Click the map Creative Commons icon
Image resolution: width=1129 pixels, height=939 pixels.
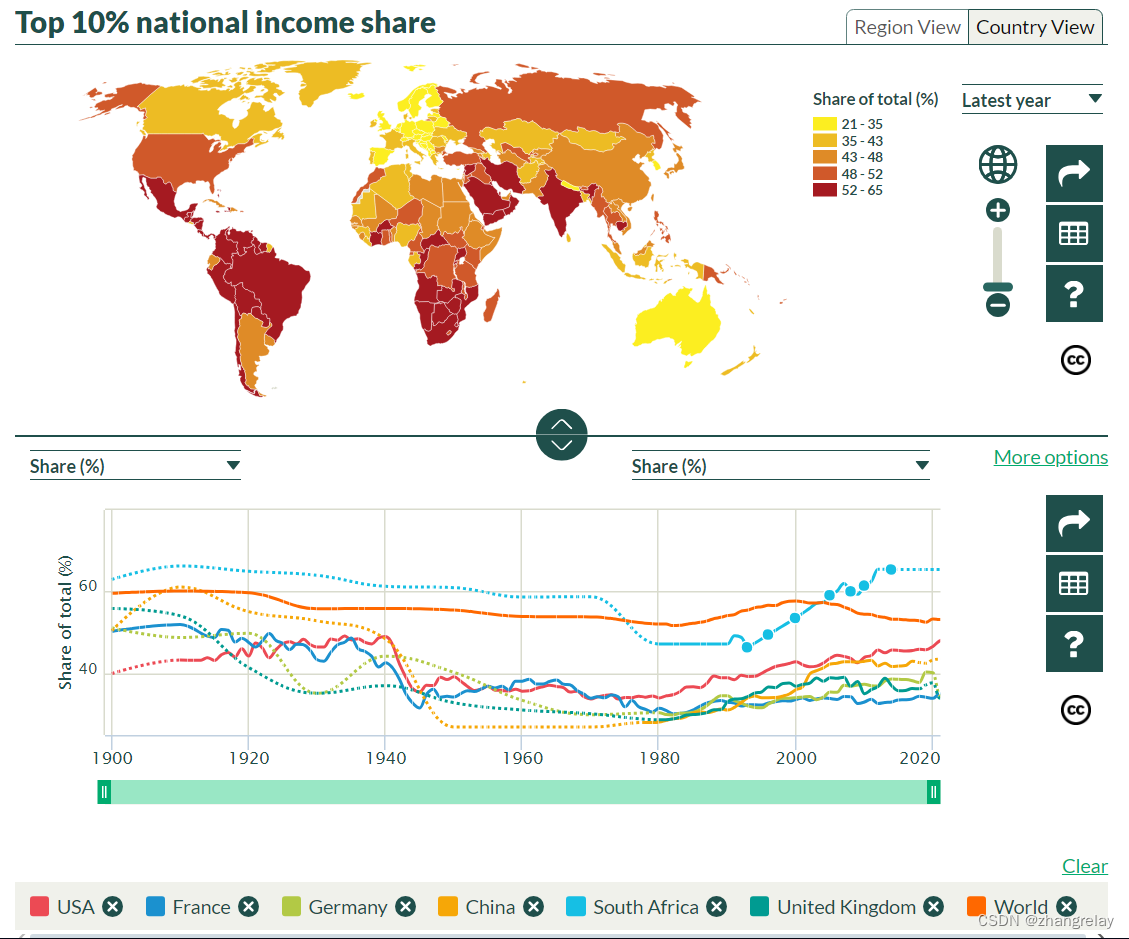click(1076, 360)
